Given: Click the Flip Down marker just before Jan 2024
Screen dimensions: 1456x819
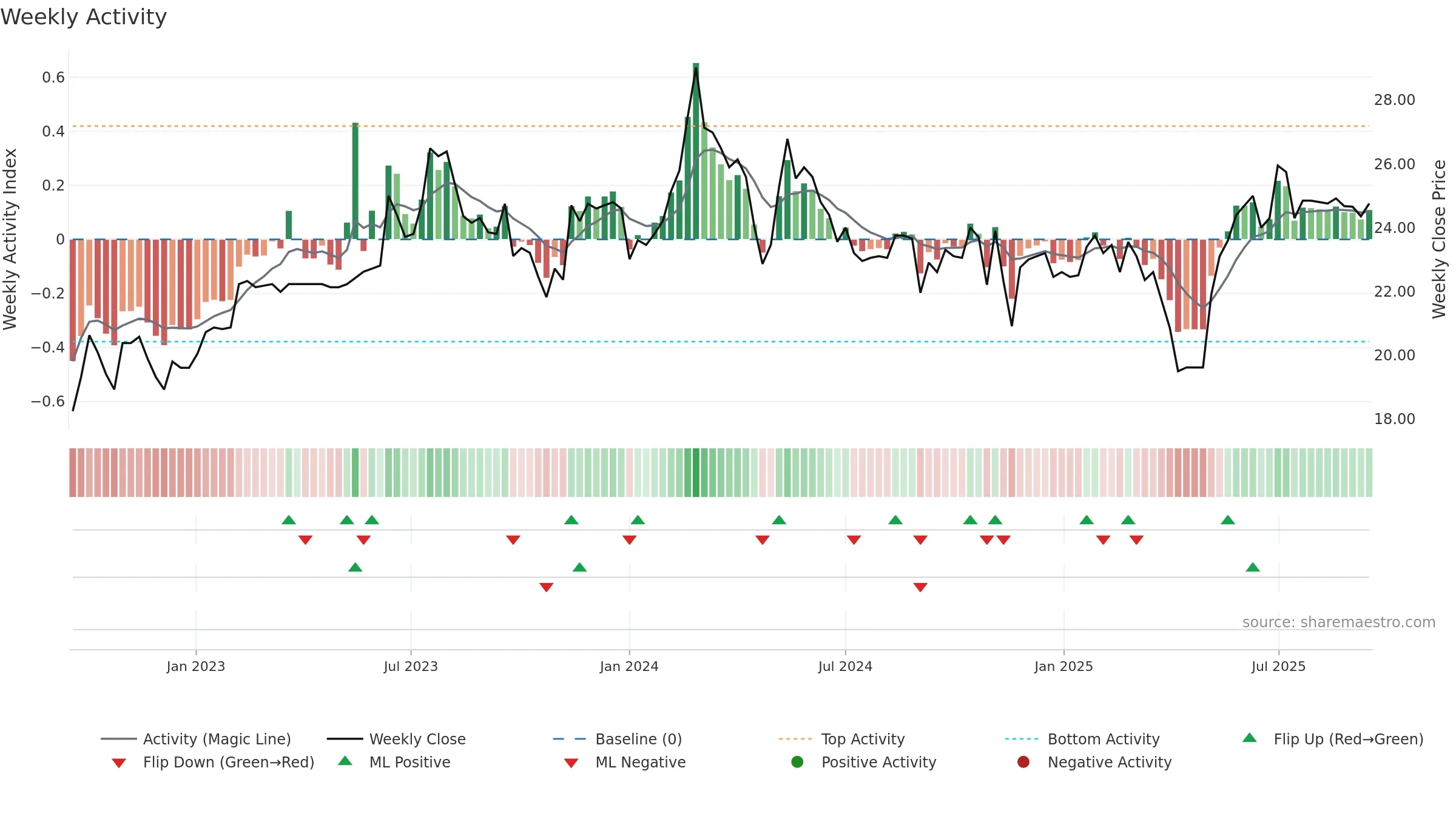Looking at the screenshot, I should (x=629, y=540).
